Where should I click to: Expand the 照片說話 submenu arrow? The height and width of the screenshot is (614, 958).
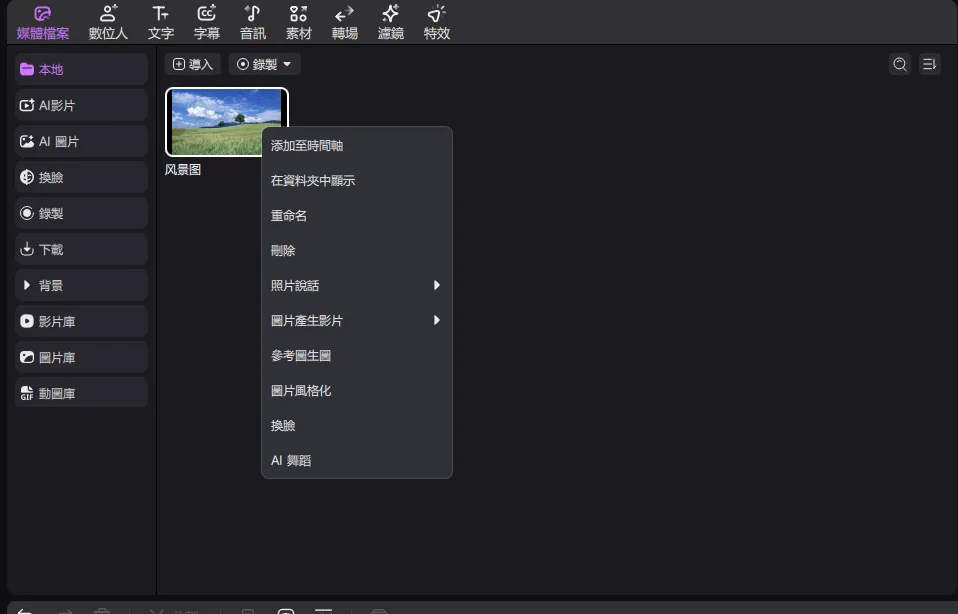(x=437, y=286)
